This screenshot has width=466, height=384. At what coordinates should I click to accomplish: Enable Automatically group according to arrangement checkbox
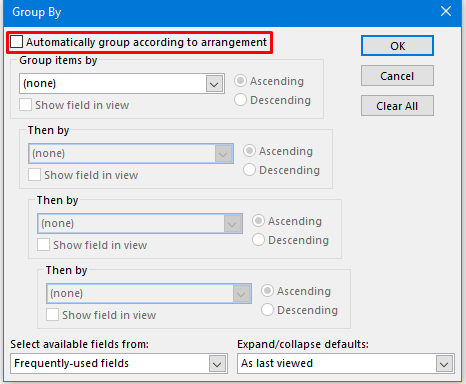(16, 42)
